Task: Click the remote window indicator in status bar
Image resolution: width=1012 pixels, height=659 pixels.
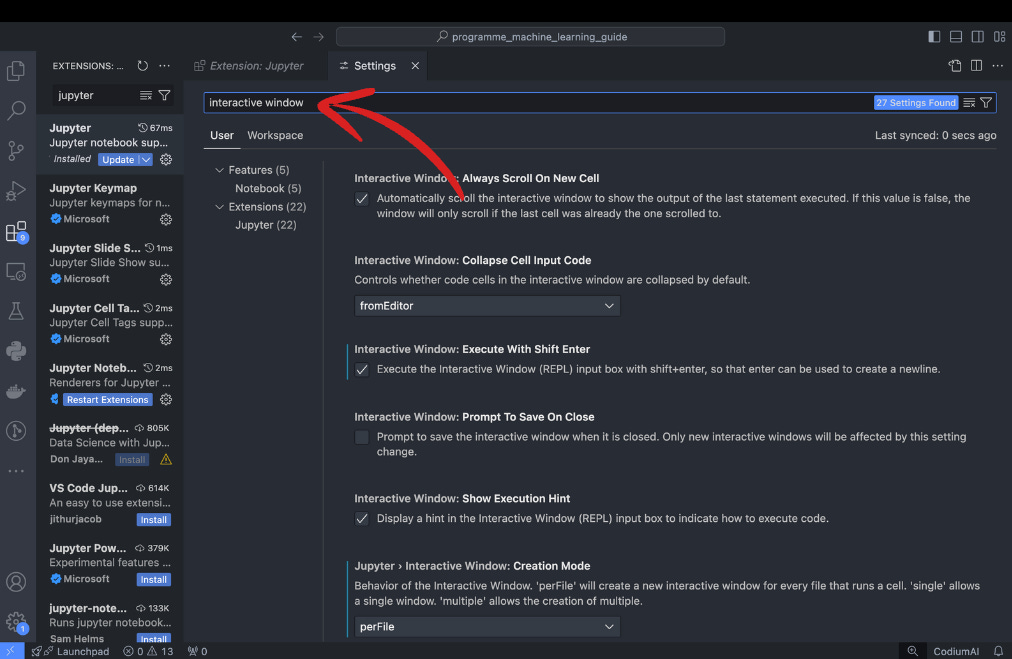Action: (x=12, y=651)
